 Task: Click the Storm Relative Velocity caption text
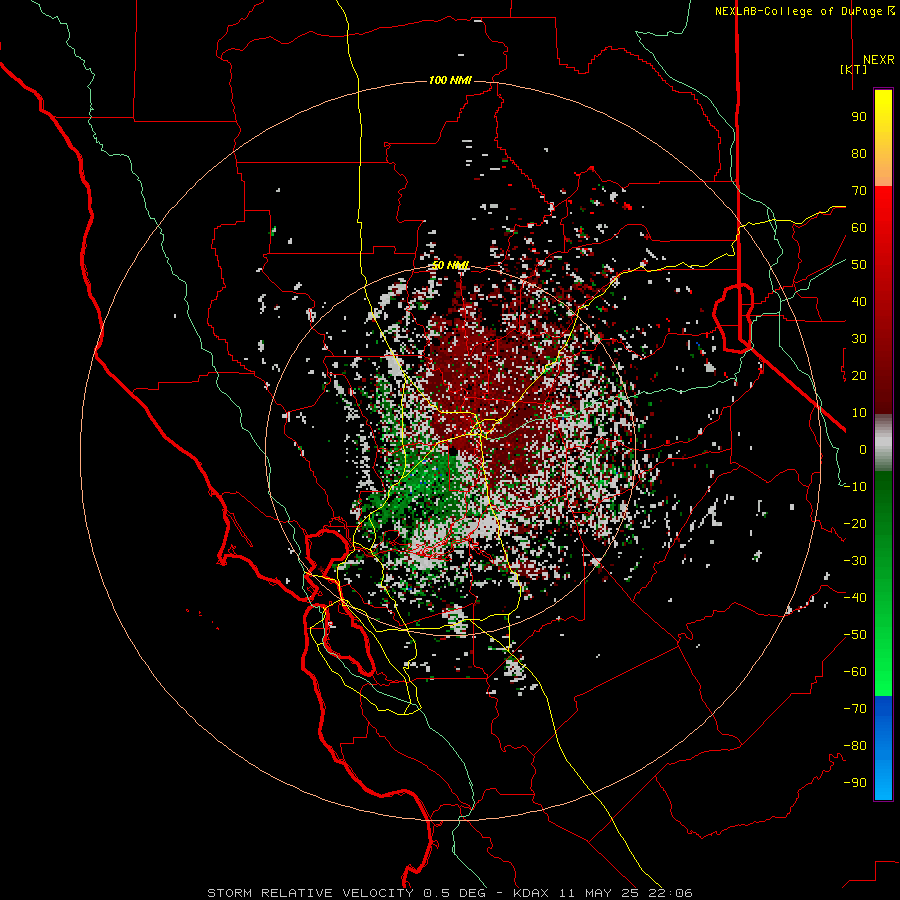click(x=449, y=893)
